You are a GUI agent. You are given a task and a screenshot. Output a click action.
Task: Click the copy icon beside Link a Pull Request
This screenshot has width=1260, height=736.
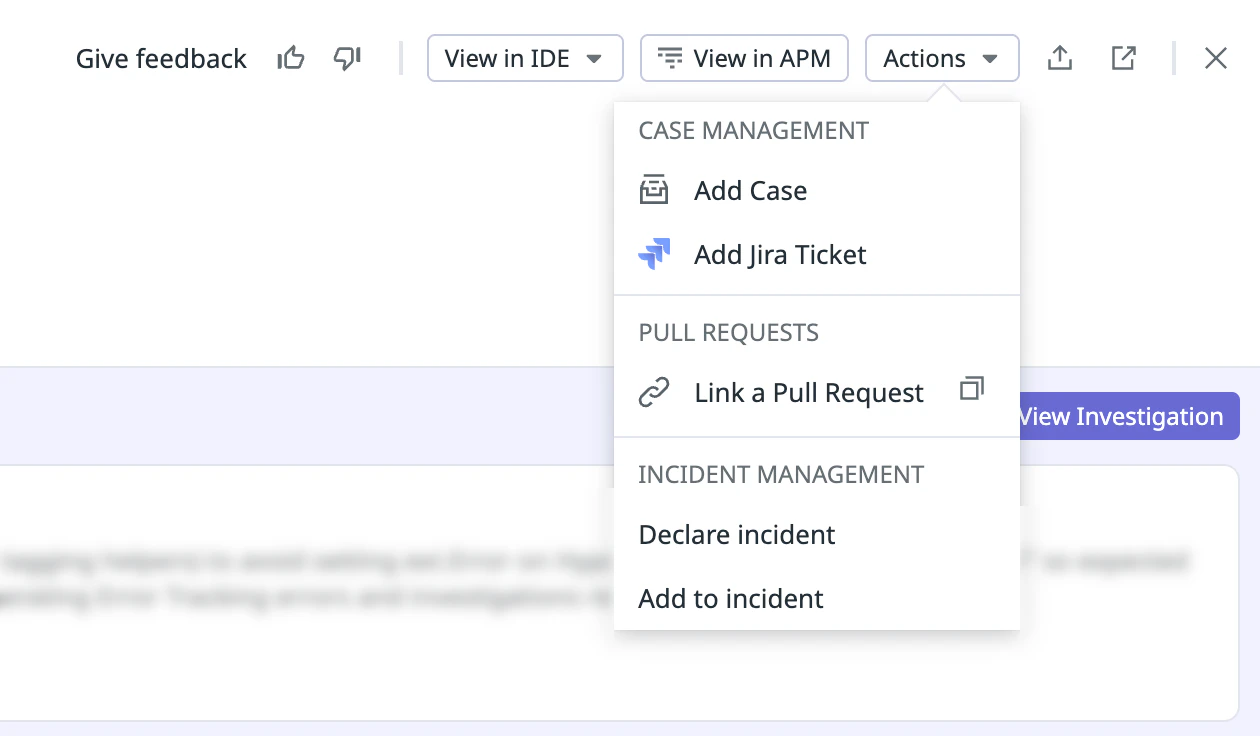pos(971,389)
